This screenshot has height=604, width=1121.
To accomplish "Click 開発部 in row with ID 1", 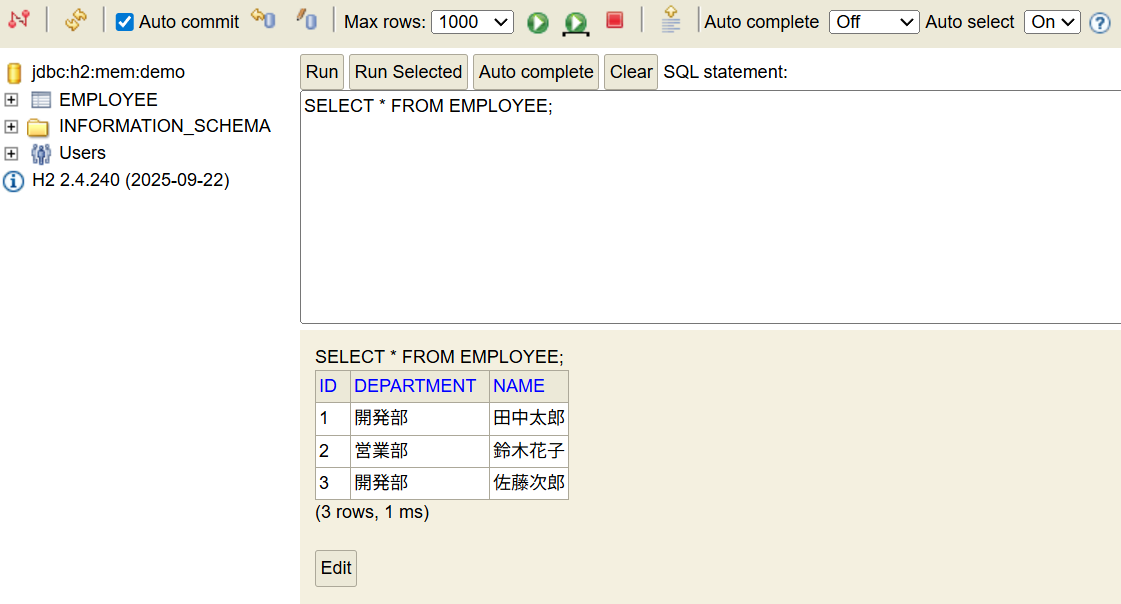I will pos(420,418).
